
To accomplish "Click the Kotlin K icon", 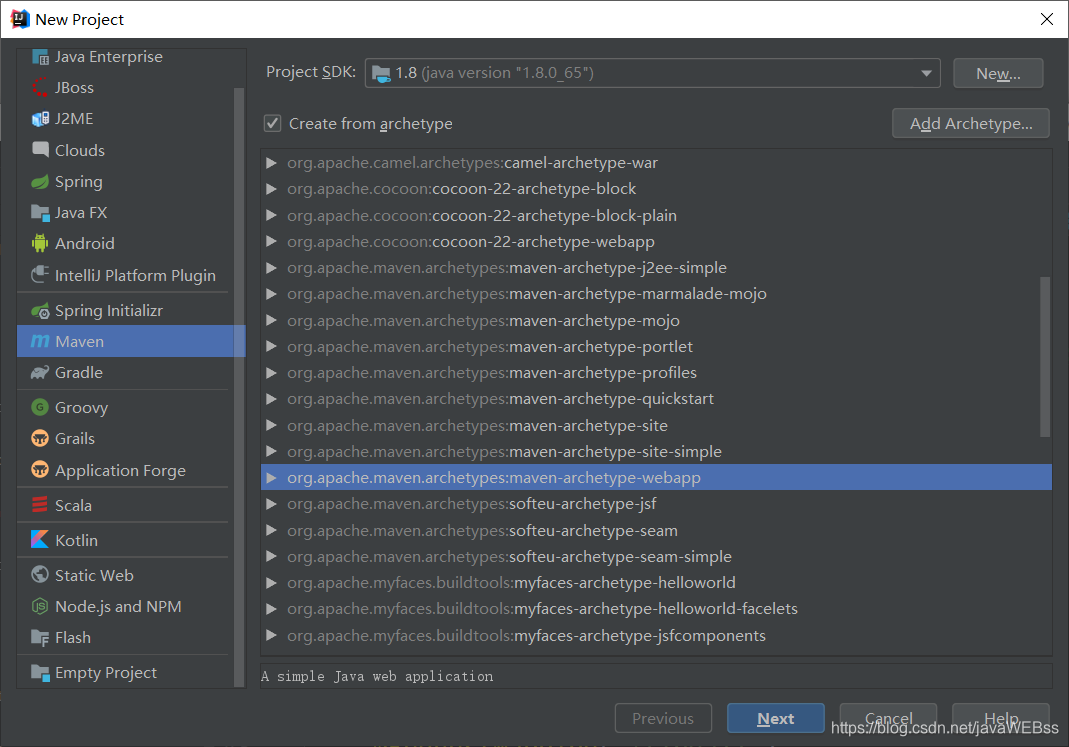I will click(40, 540).
